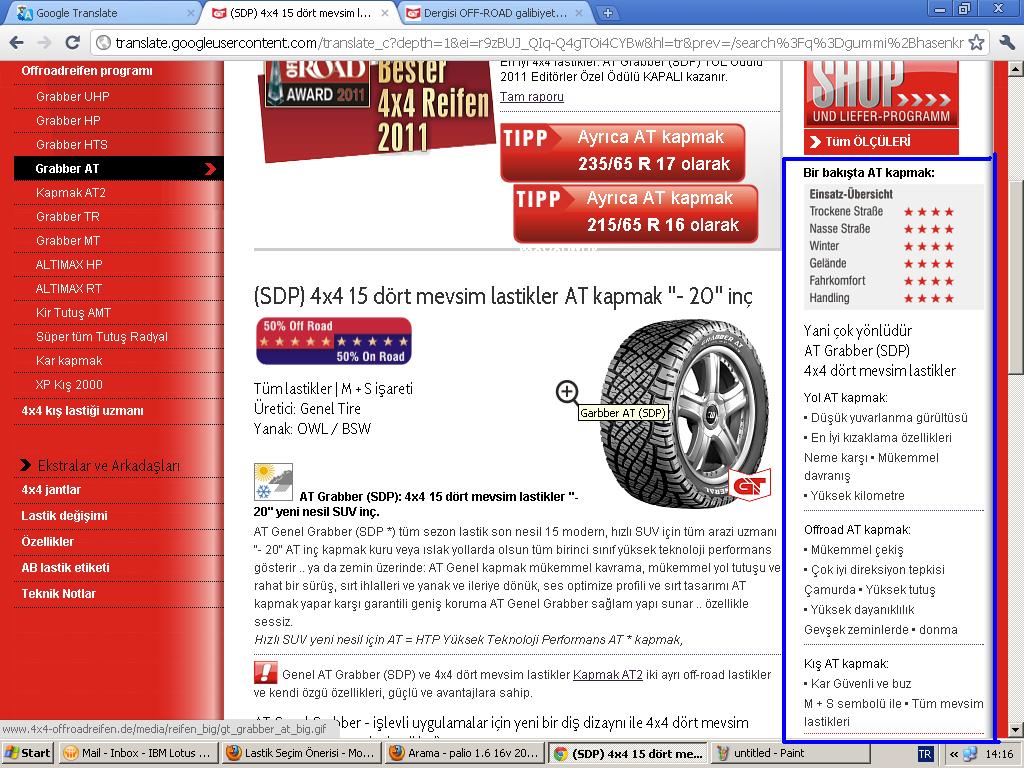Open the Chrome wrench settings menu
Viewport: 1024px width, 768px height.
pos(1004,43)
